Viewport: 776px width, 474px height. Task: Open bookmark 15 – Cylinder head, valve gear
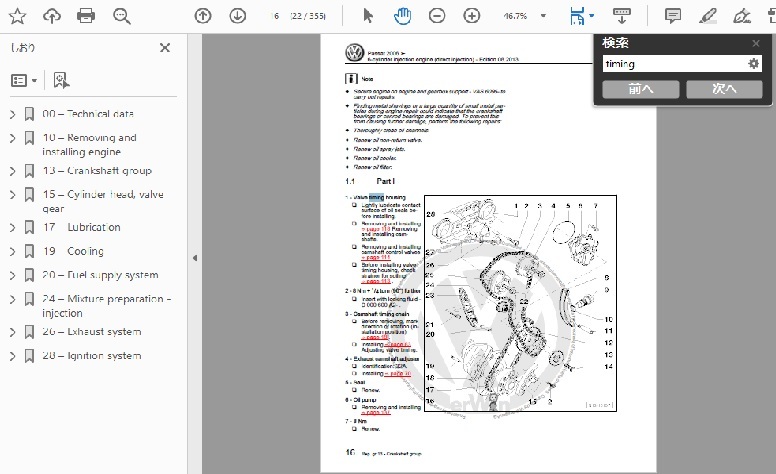[x=103, y=201]
